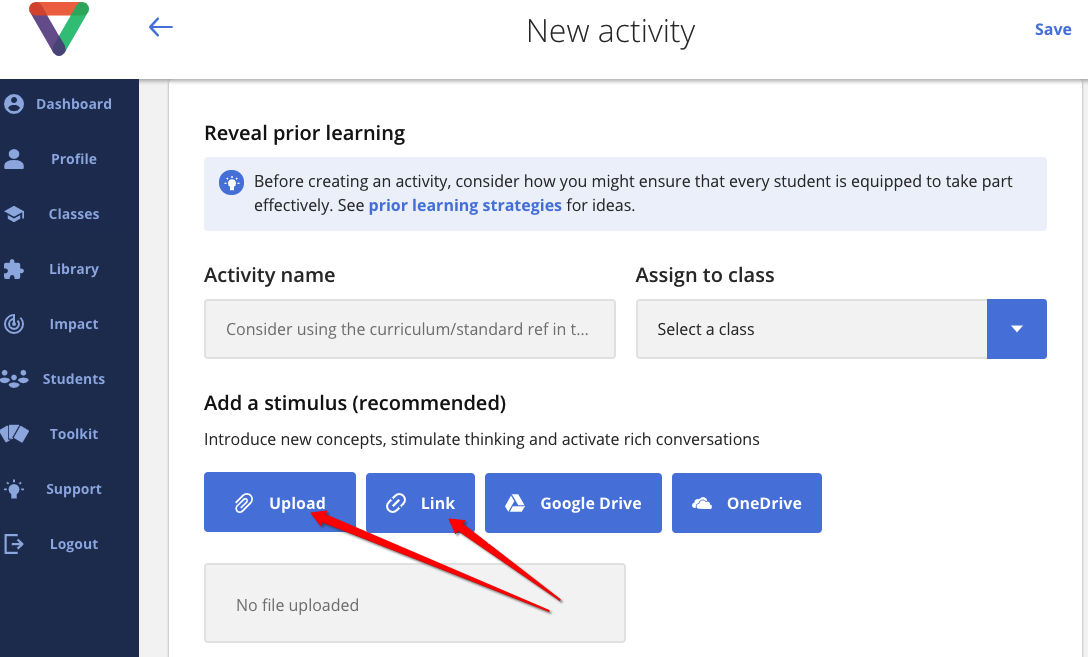The height and width of the screenshot is (657, 1088).
Task: Click the Classes graduation cap icon
Action: pos(14,214)
